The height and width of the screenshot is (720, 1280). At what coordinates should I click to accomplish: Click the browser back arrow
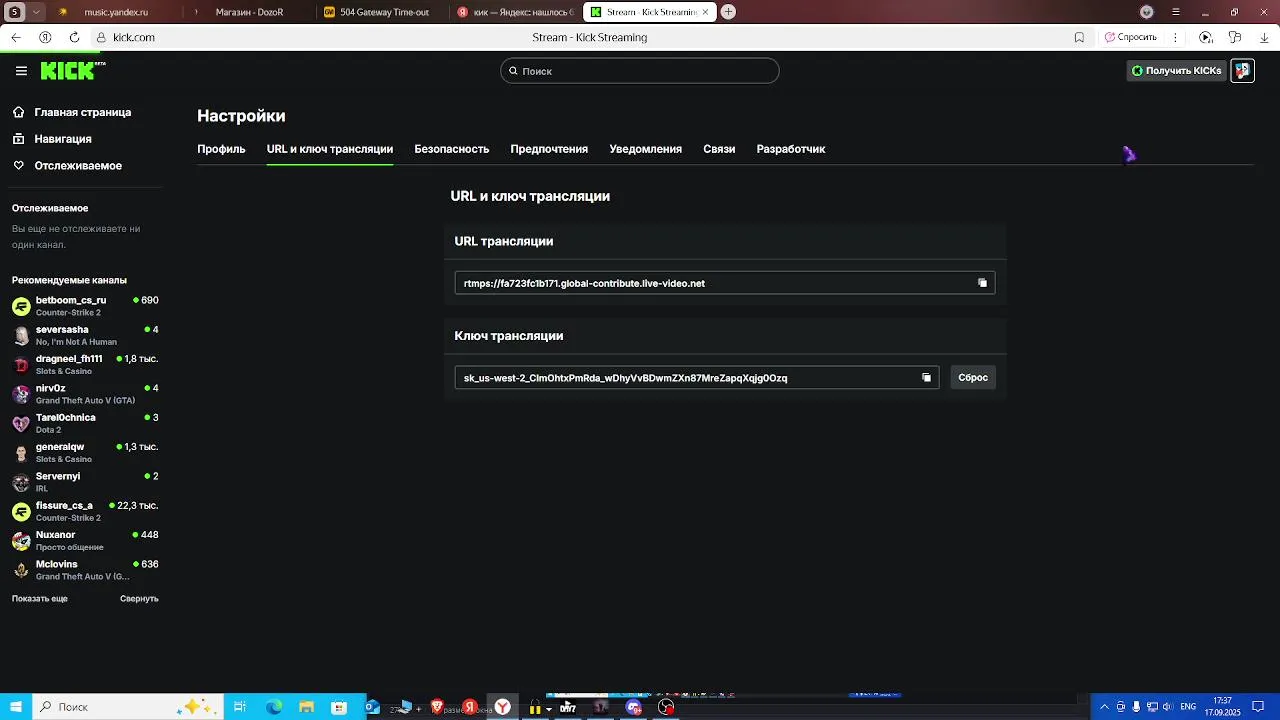pos(16,37)
